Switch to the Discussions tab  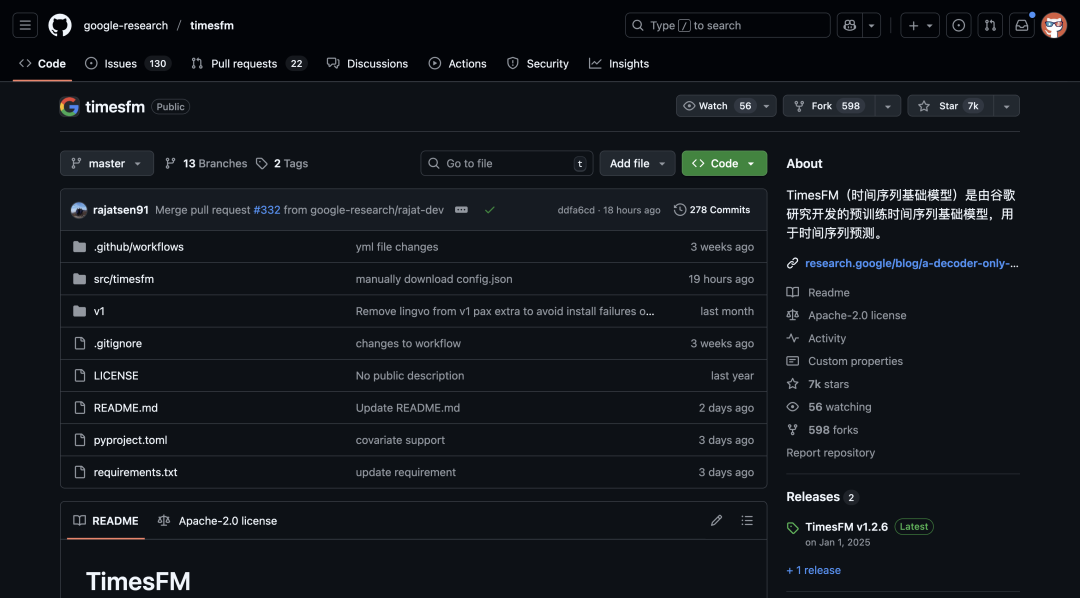click(x=367, y=63)
